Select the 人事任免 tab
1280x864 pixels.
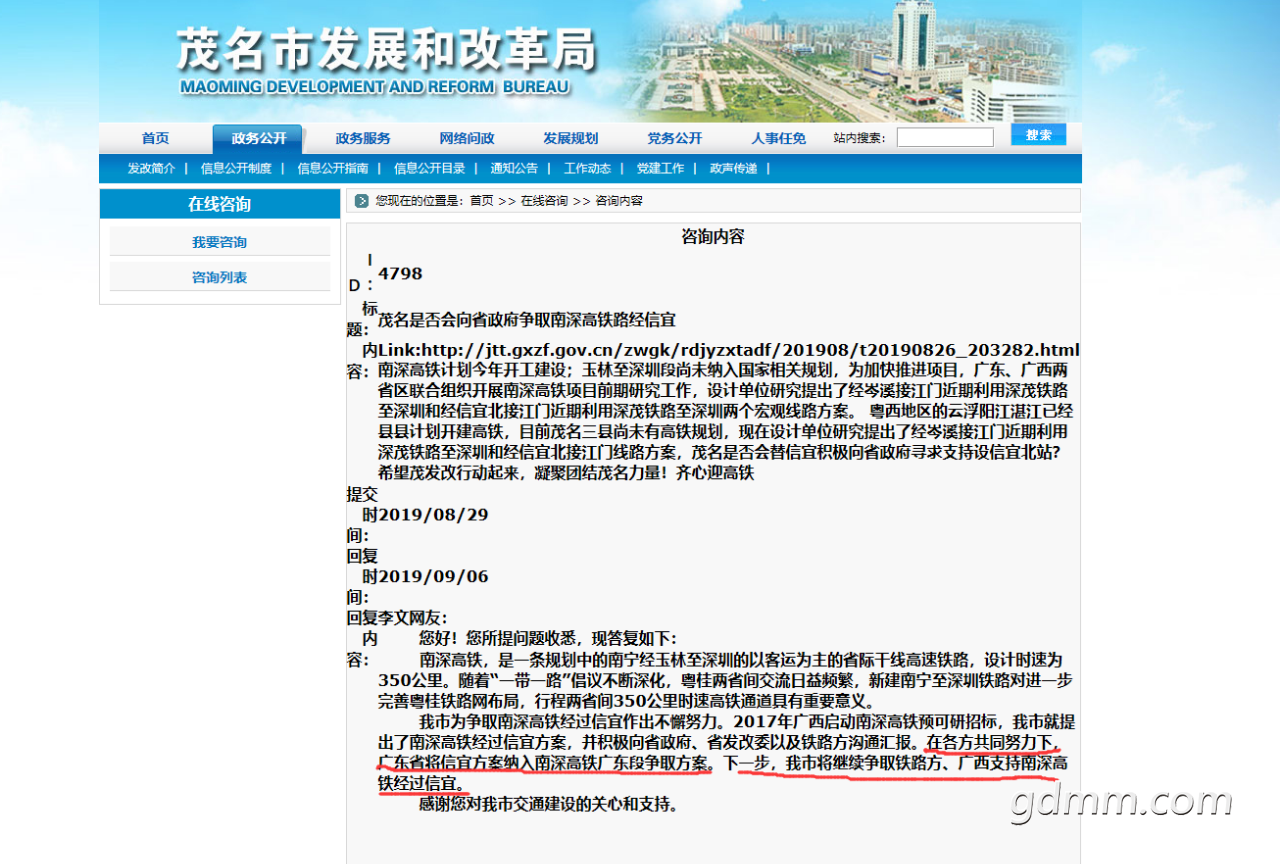[x=779, y=139]
